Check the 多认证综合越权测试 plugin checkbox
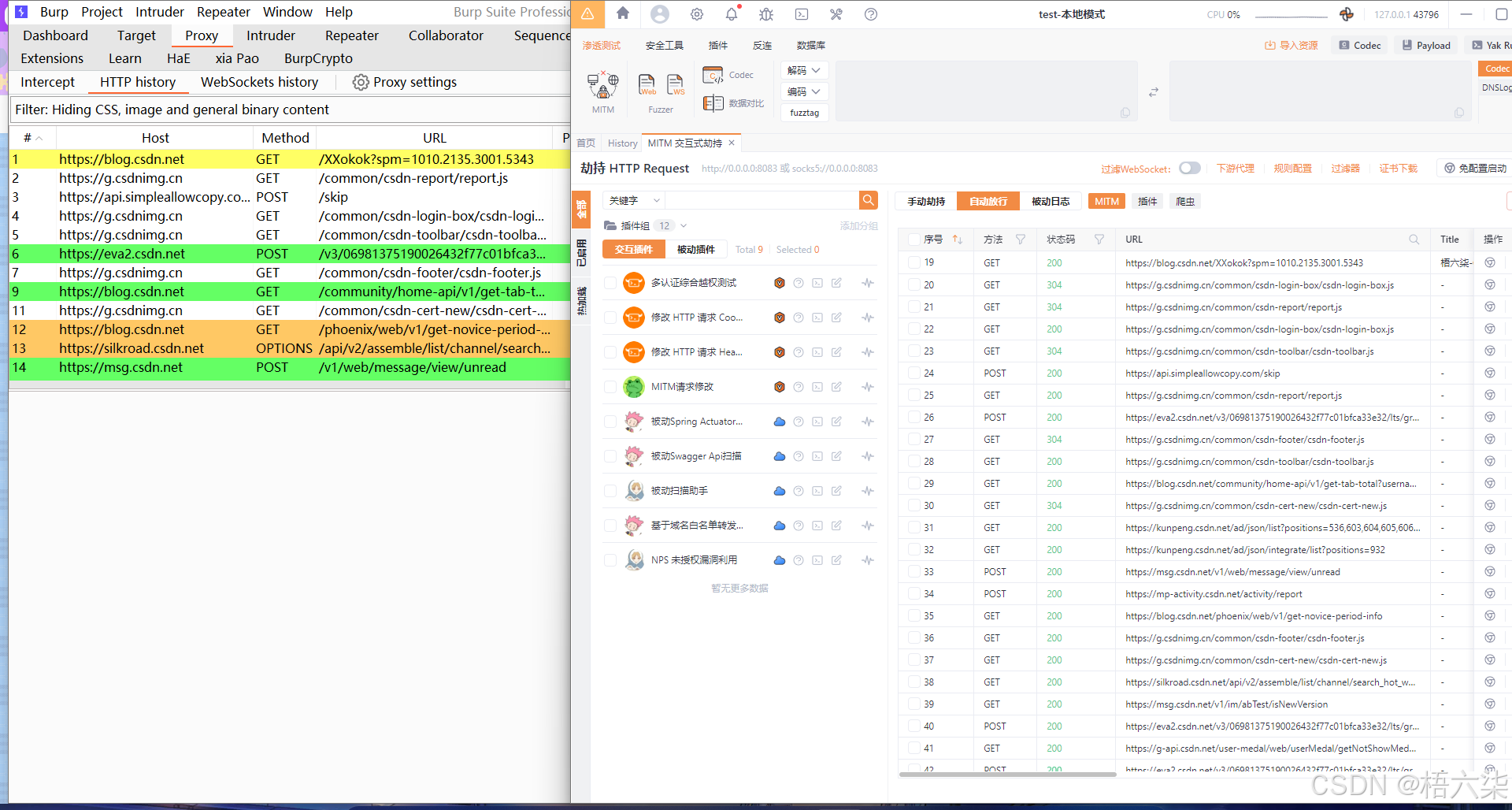The height and width of the screenshot is (810, 1512). click(610, 283)
